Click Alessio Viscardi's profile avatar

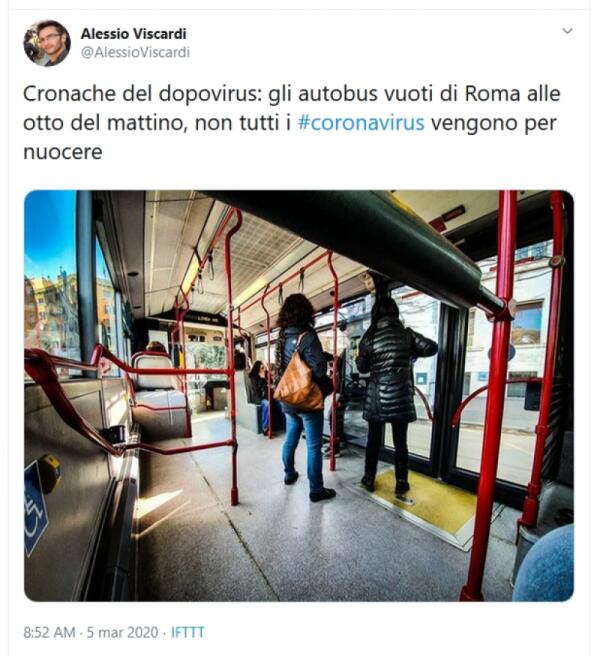[47, 43]
